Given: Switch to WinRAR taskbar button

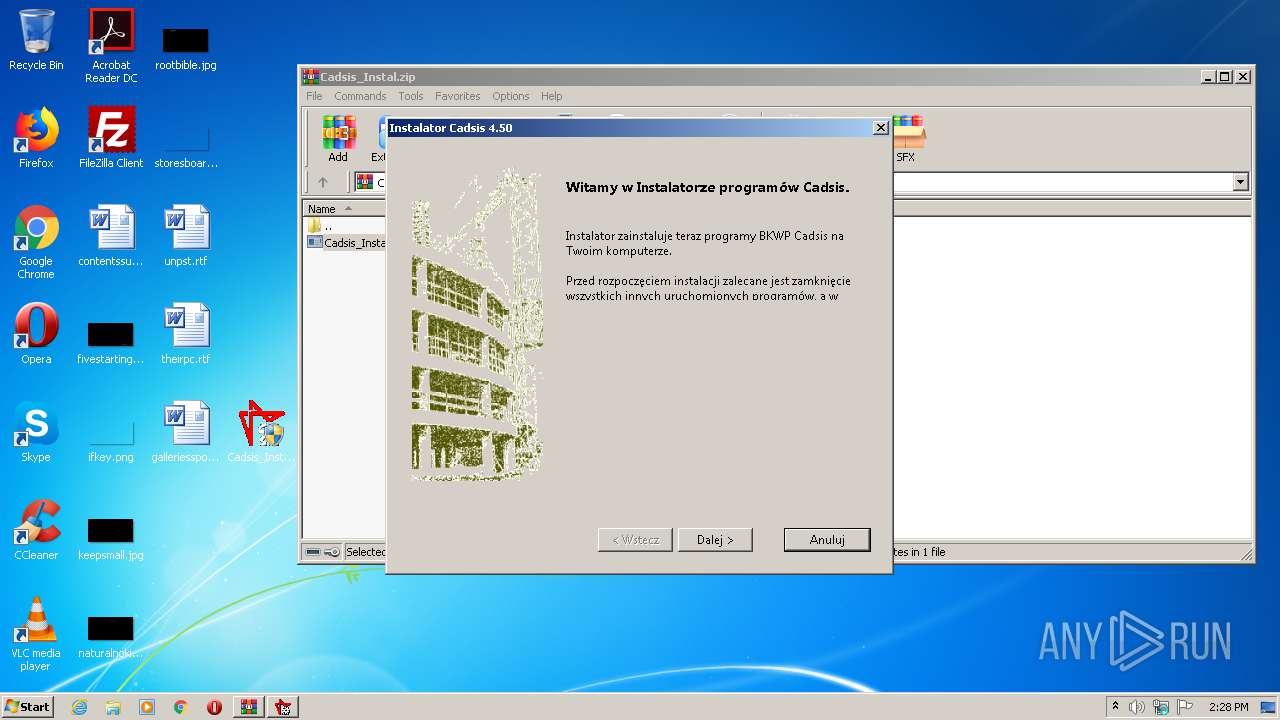Looking at the screenshot, I should 249,707.
